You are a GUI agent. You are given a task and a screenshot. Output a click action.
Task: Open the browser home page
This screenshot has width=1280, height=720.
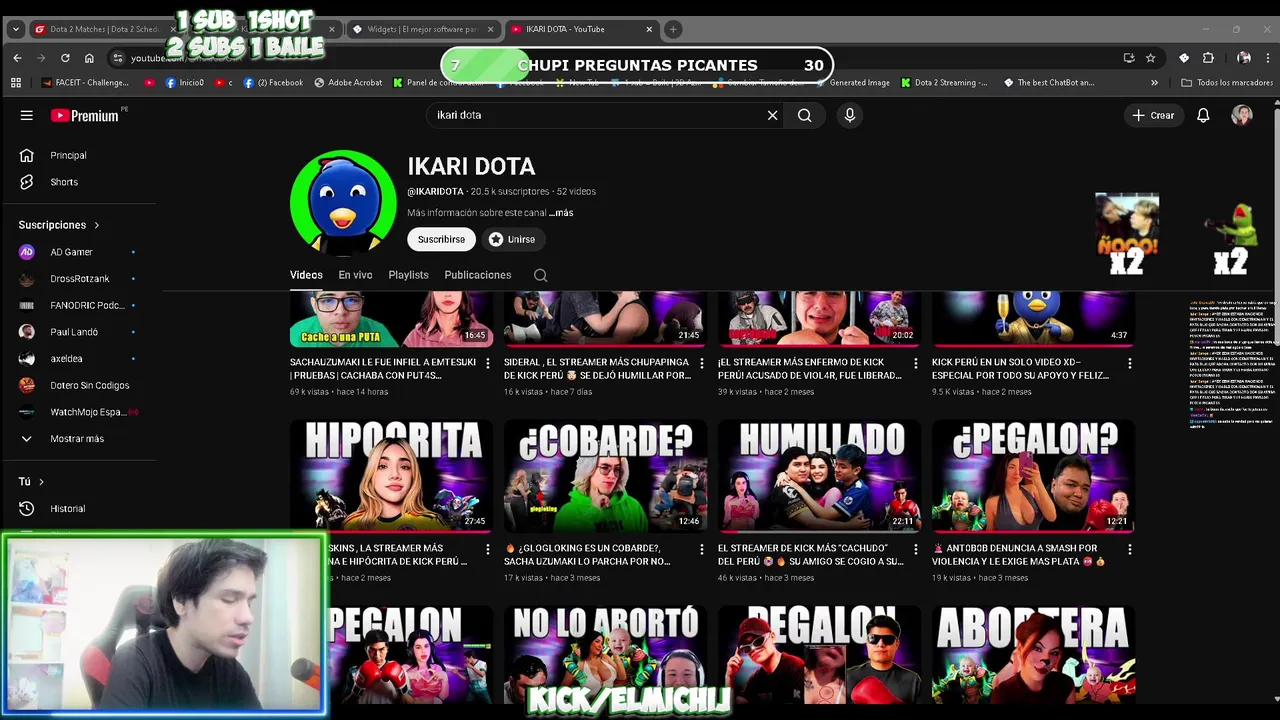point(89,58)
